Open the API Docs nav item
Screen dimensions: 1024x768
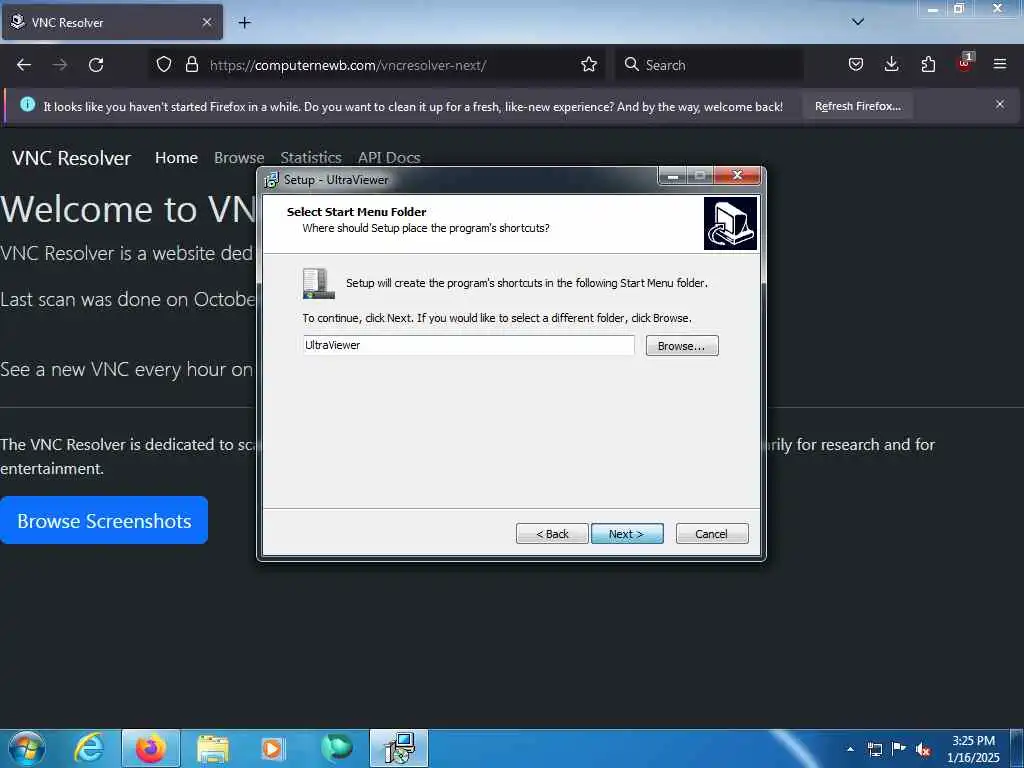click(x=389, y=157)
